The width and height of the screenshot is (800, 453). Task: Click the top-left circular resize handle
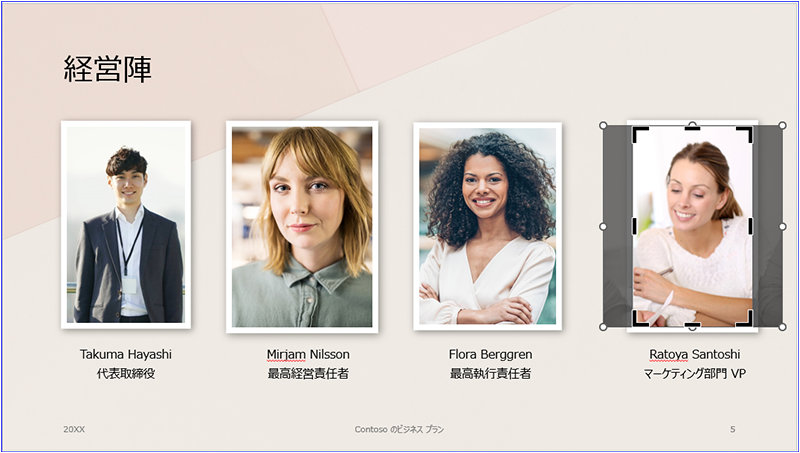tap(603, 125)
